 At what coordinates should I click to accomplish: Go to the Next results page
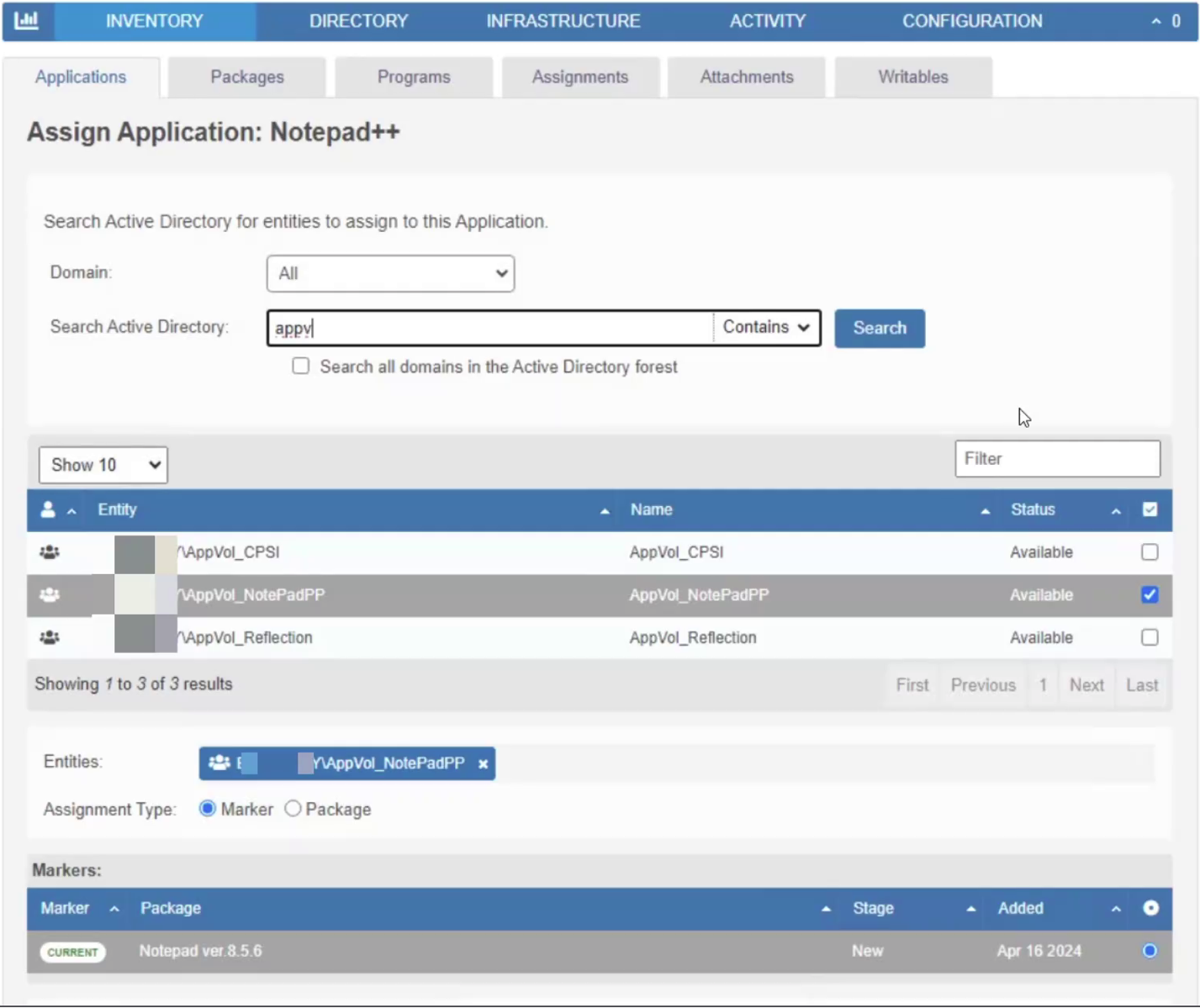coord(1086,684)
